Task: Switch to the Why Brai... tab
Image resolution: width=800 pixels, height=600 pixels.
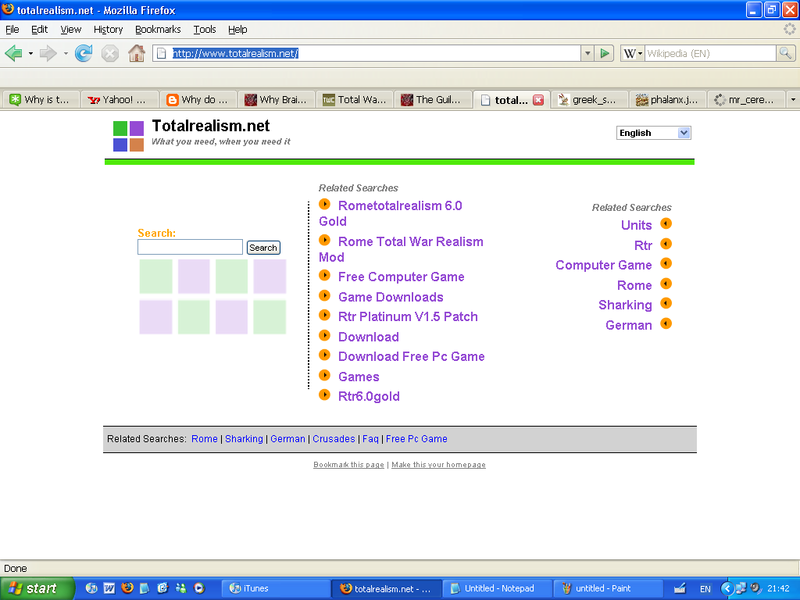Action: pyautogui.click(x=277, y=100)
